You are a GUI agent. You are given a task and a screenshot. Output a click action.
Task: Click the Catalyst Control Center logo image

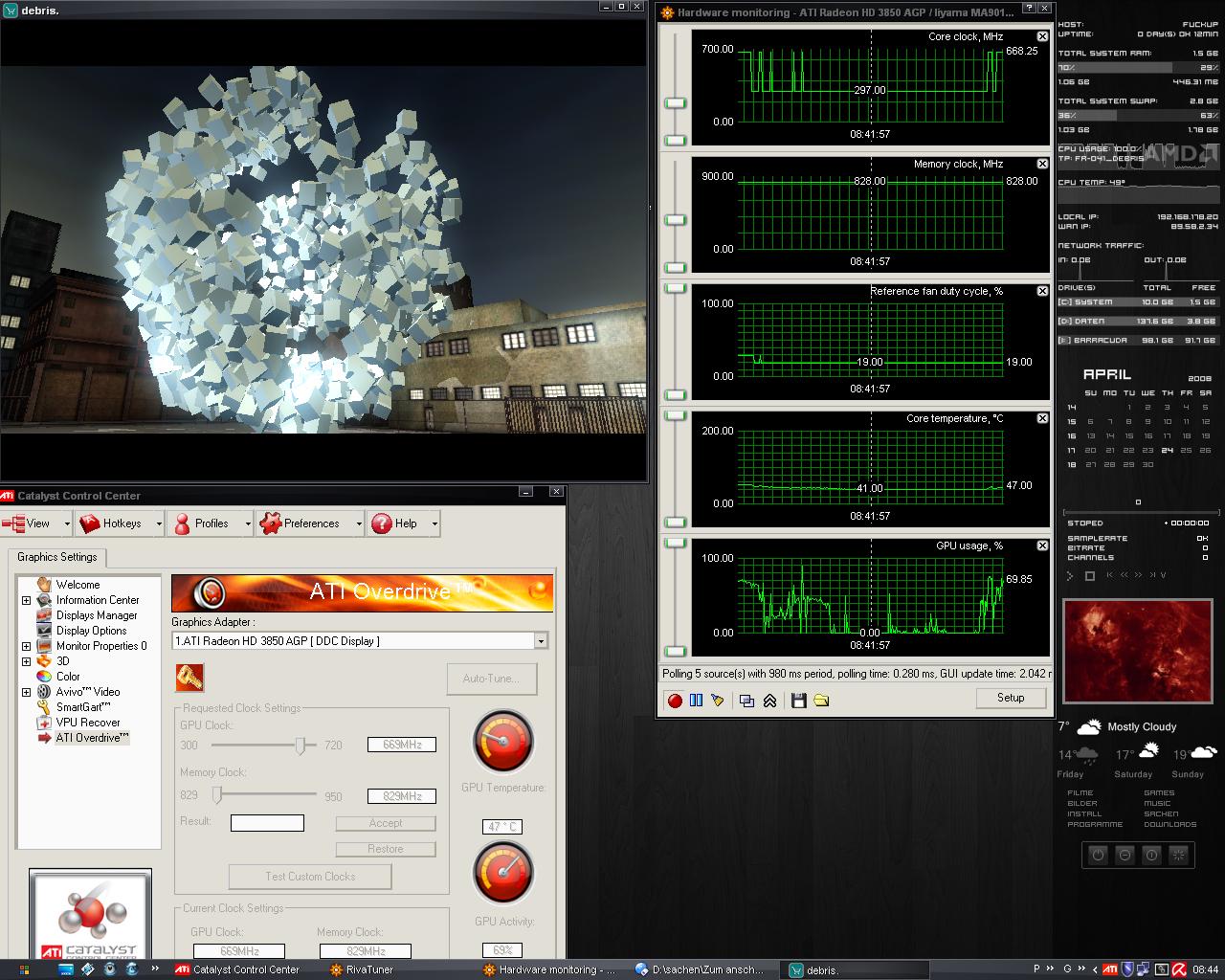point(90,916)
